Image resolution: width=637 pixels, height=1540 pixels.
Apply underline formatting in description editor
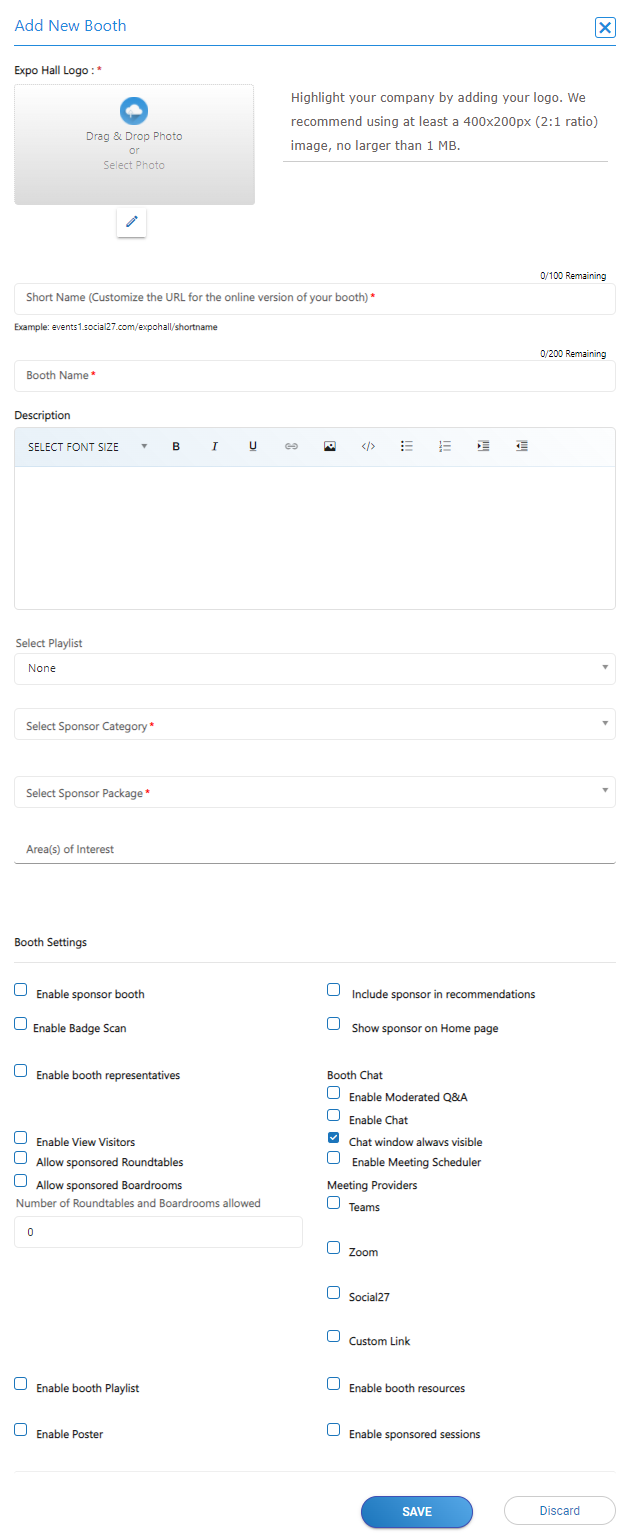point(253,447)
